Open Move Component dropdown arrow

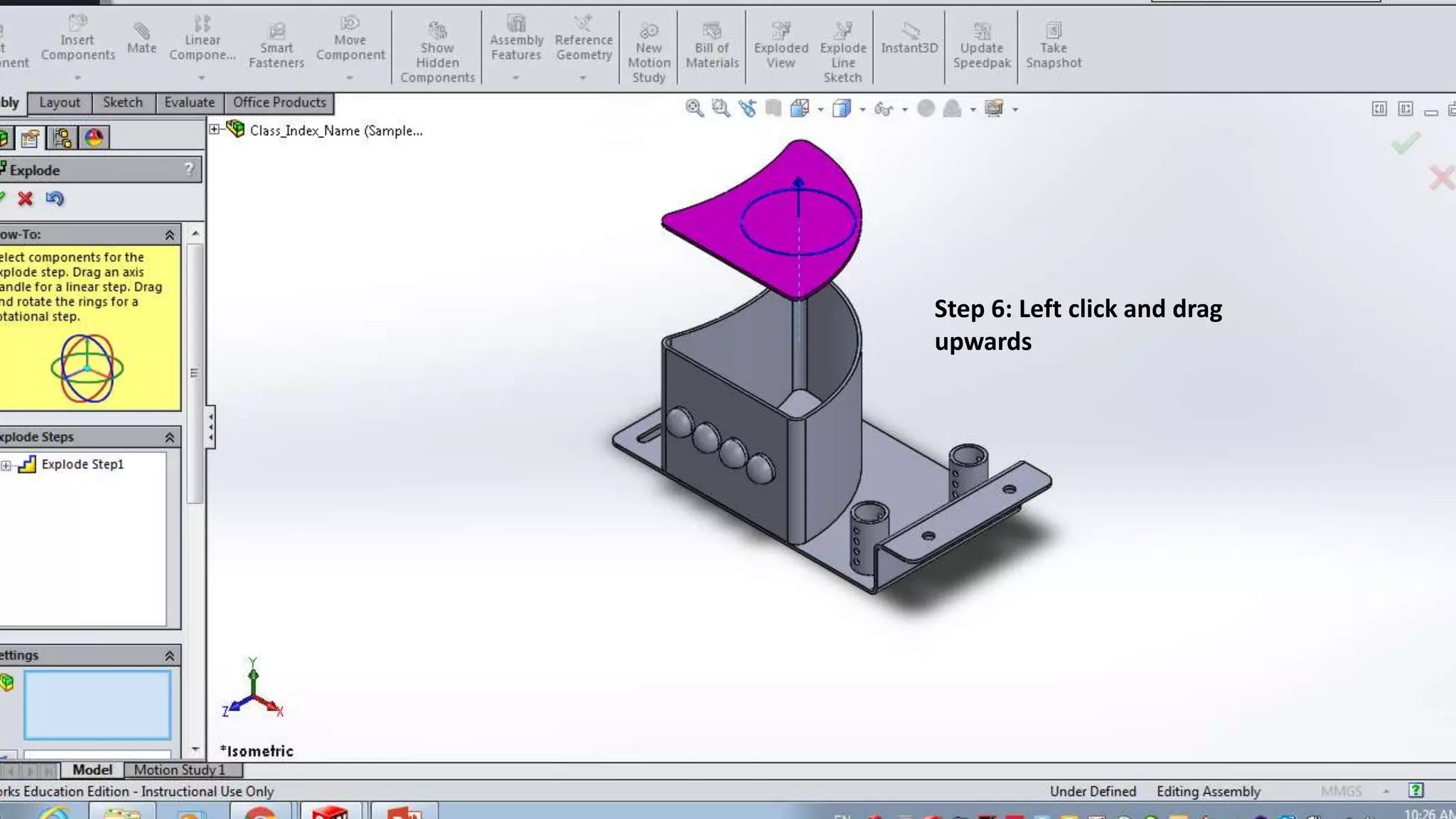pos(350,77)
